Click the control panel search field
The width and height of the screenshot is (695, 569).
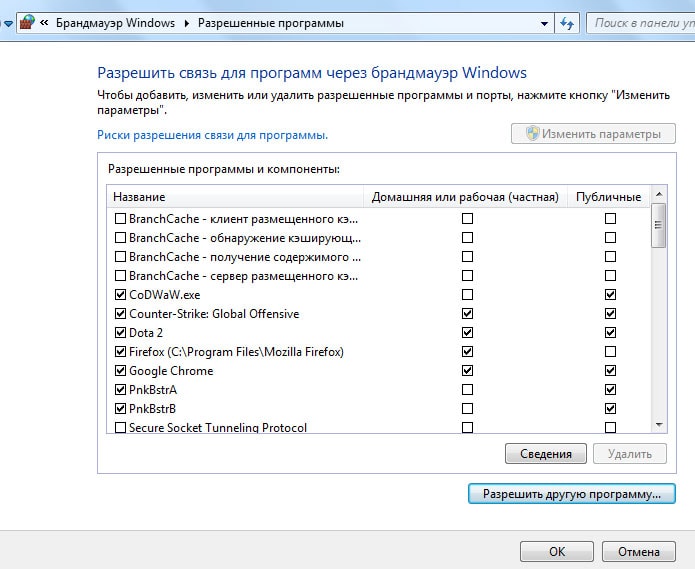pos(641,23)
